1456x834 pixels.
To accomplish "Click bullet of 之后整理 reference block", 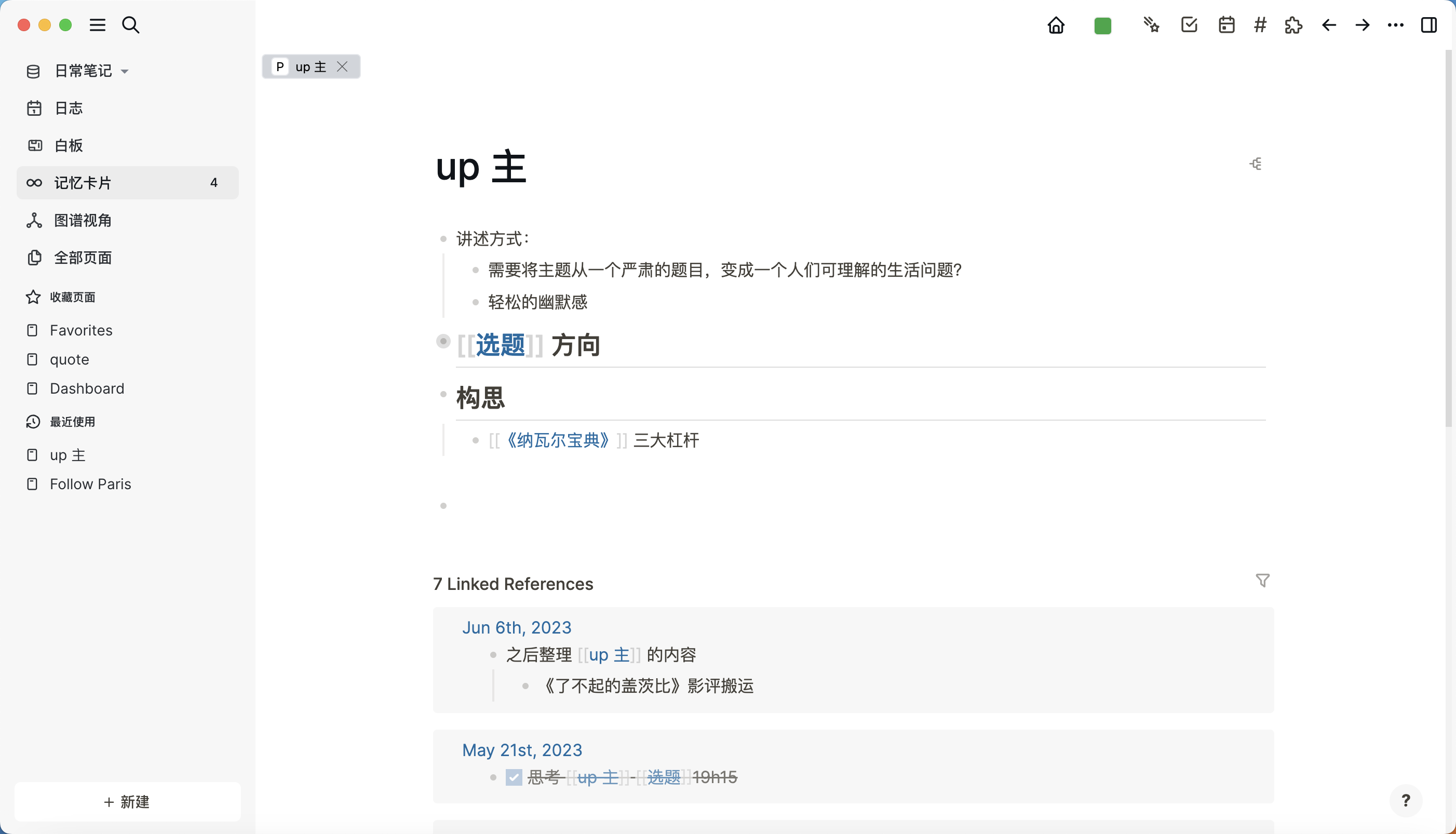I will click(493, 655).
